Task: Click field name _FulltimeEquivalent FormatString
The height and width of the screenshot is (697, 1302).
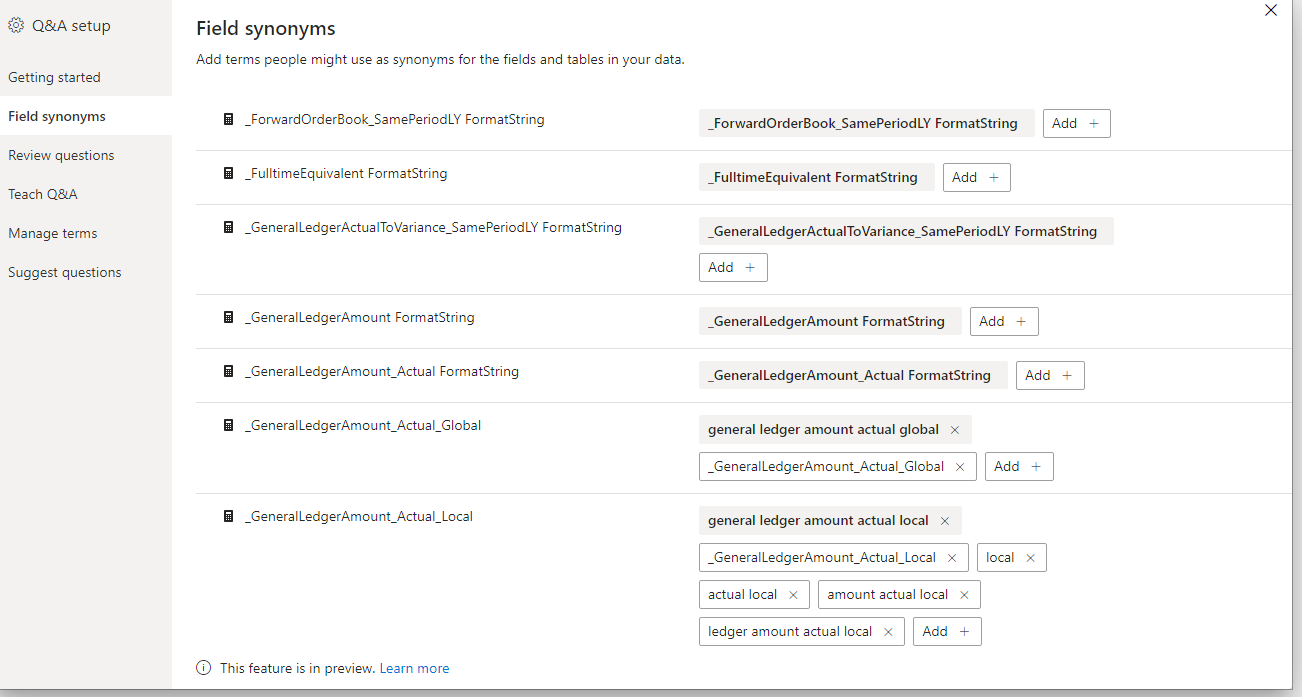Action: 346,173
